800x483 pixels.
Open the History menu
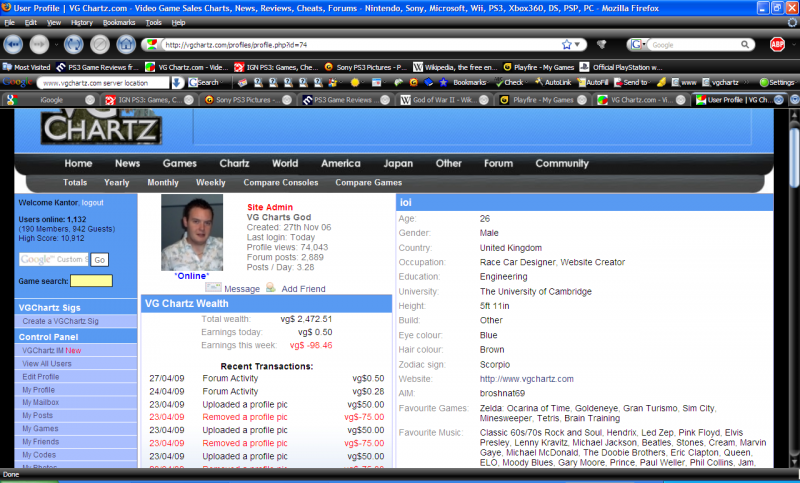[82, 22]
